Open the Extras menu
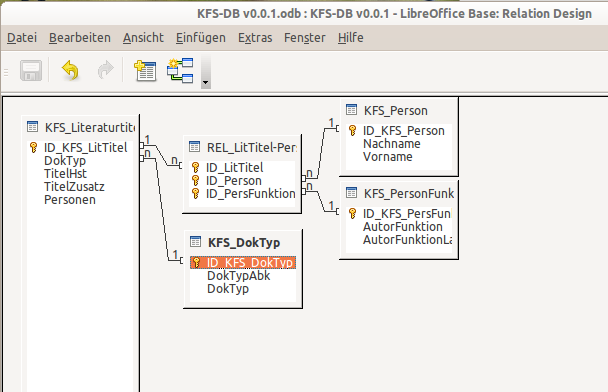The width and height of the screenshot is (608, 392). point(255,38)
